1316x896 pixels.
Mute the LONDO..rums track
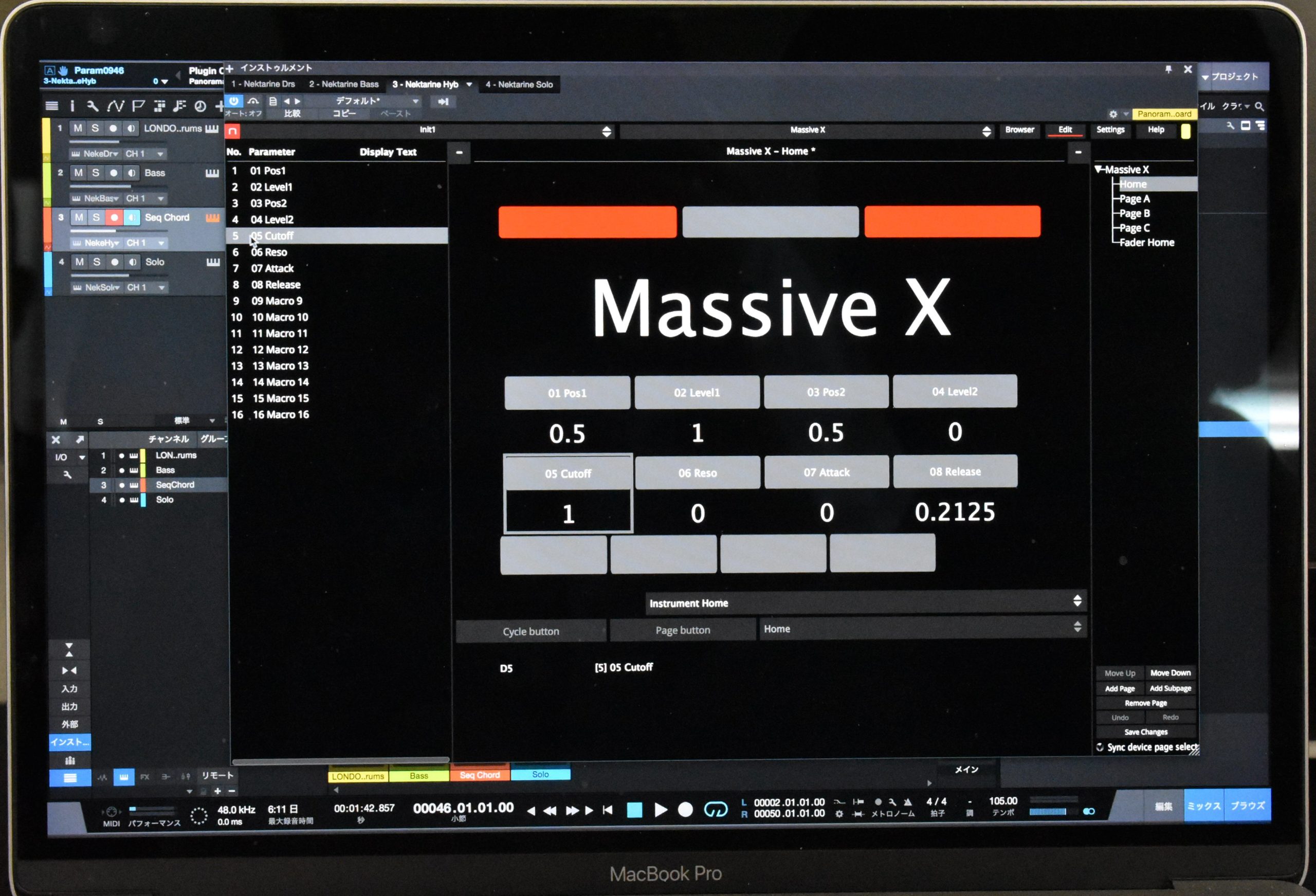tap(78, 128)
